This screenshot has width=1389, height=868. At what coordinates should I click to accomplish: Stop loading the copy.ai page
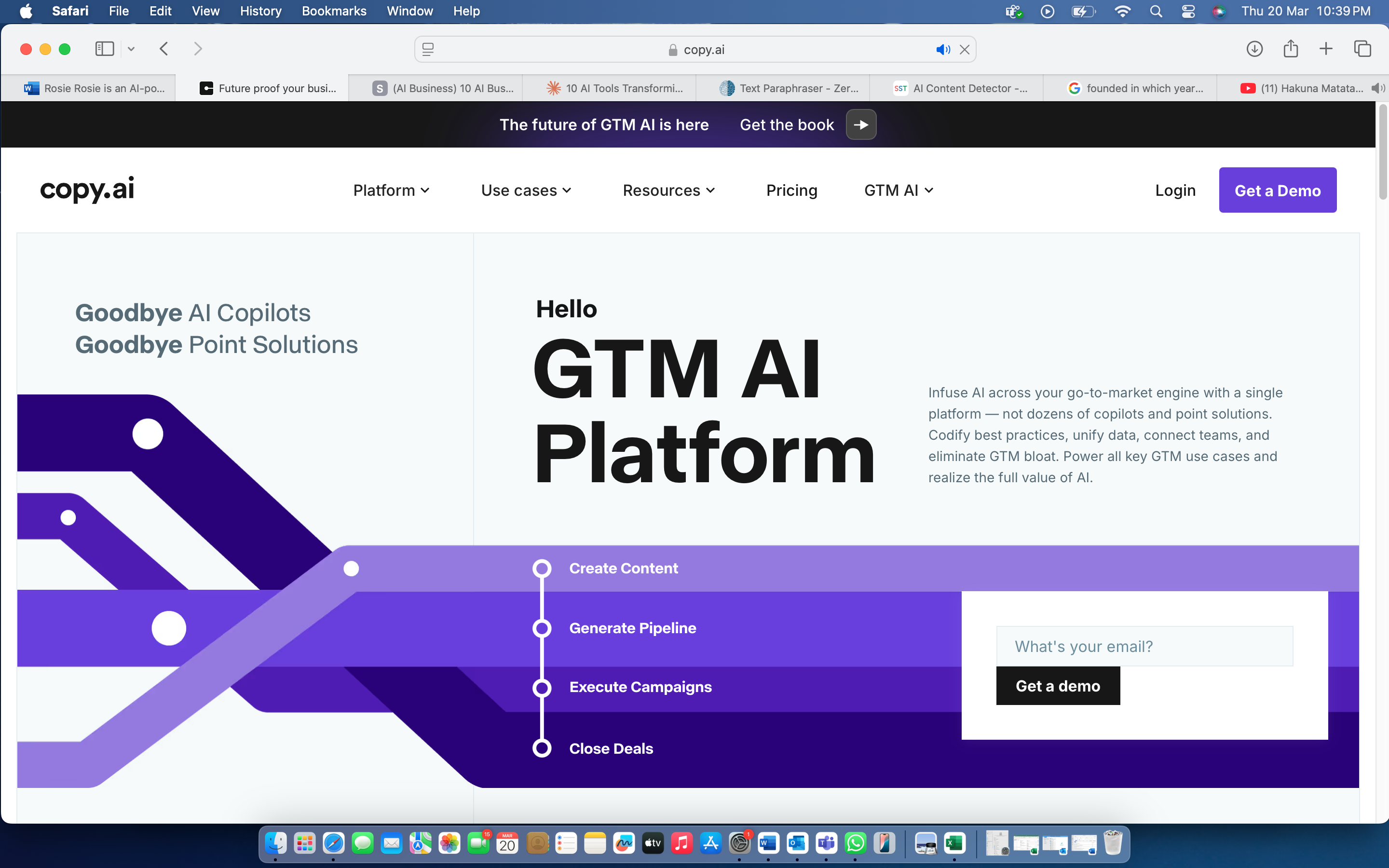tap(965, 49)
